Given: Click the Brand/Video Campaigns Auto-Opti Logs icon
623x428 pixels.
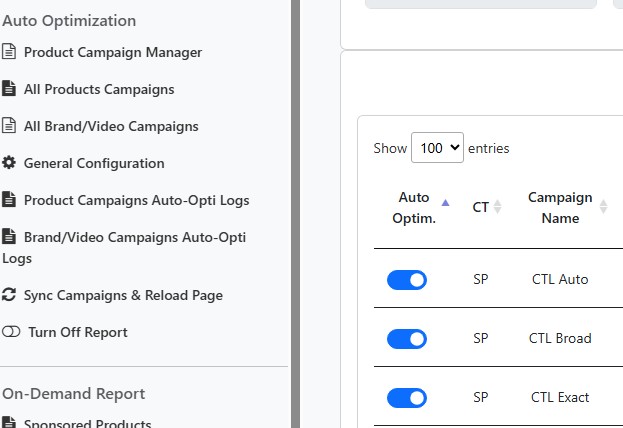Looking at the screenshot, I should click(x=9, y=237).
